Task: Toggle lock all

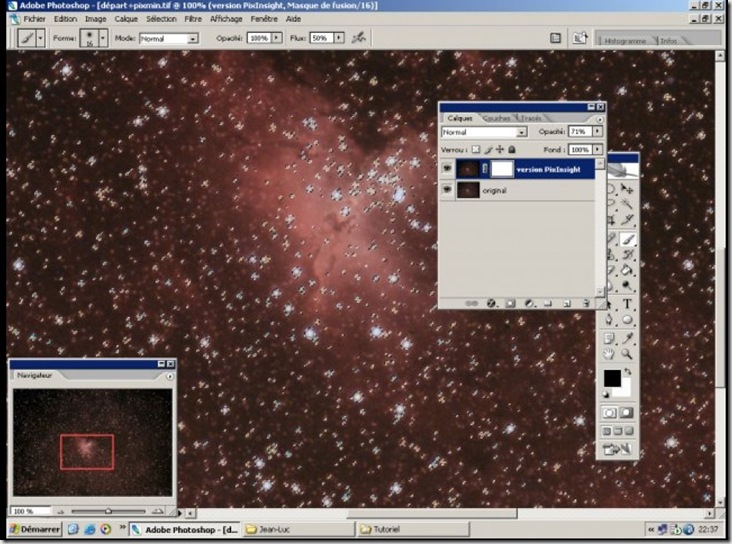Action: 512,149
